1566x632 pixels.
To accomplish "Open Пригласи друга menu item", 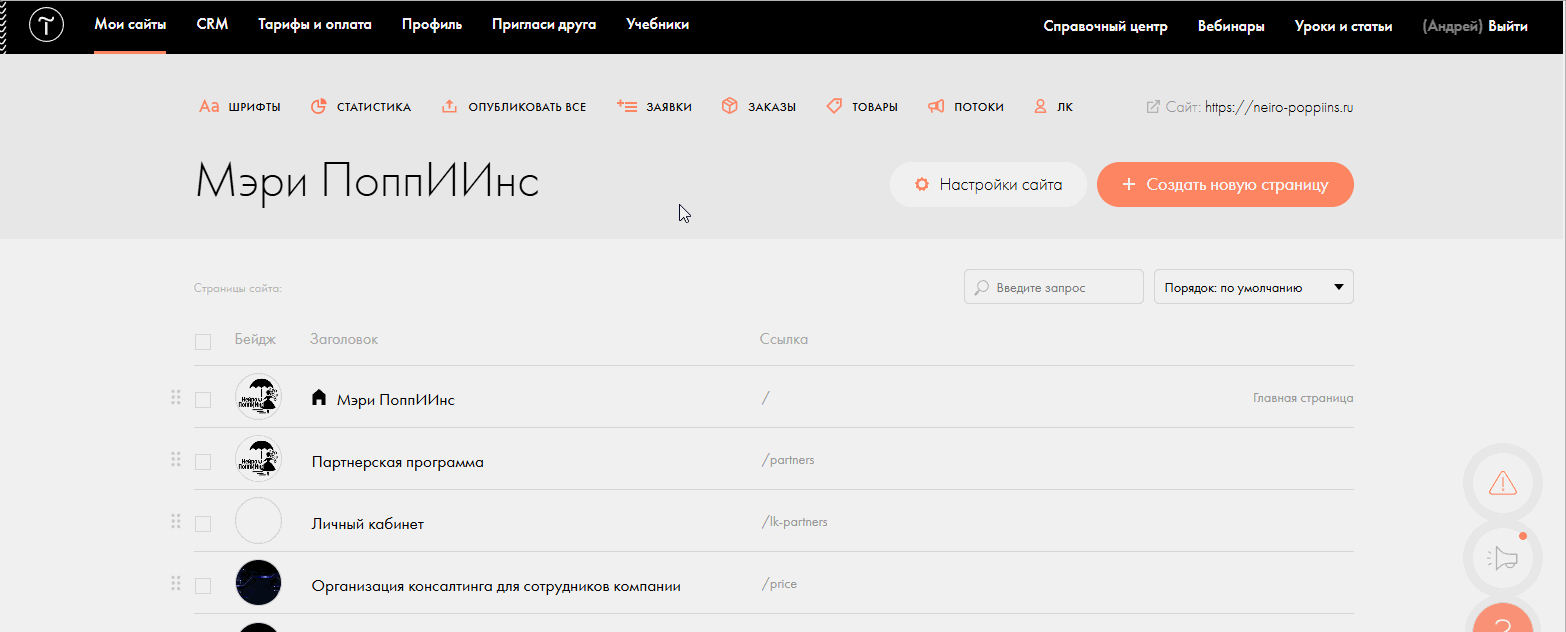I will click(x=544, y=24).
